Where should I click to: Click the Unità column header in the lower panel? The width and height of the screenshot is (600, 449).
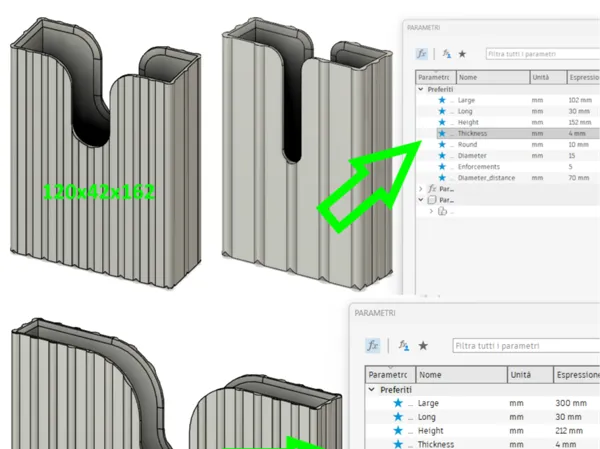coord(530,374)
